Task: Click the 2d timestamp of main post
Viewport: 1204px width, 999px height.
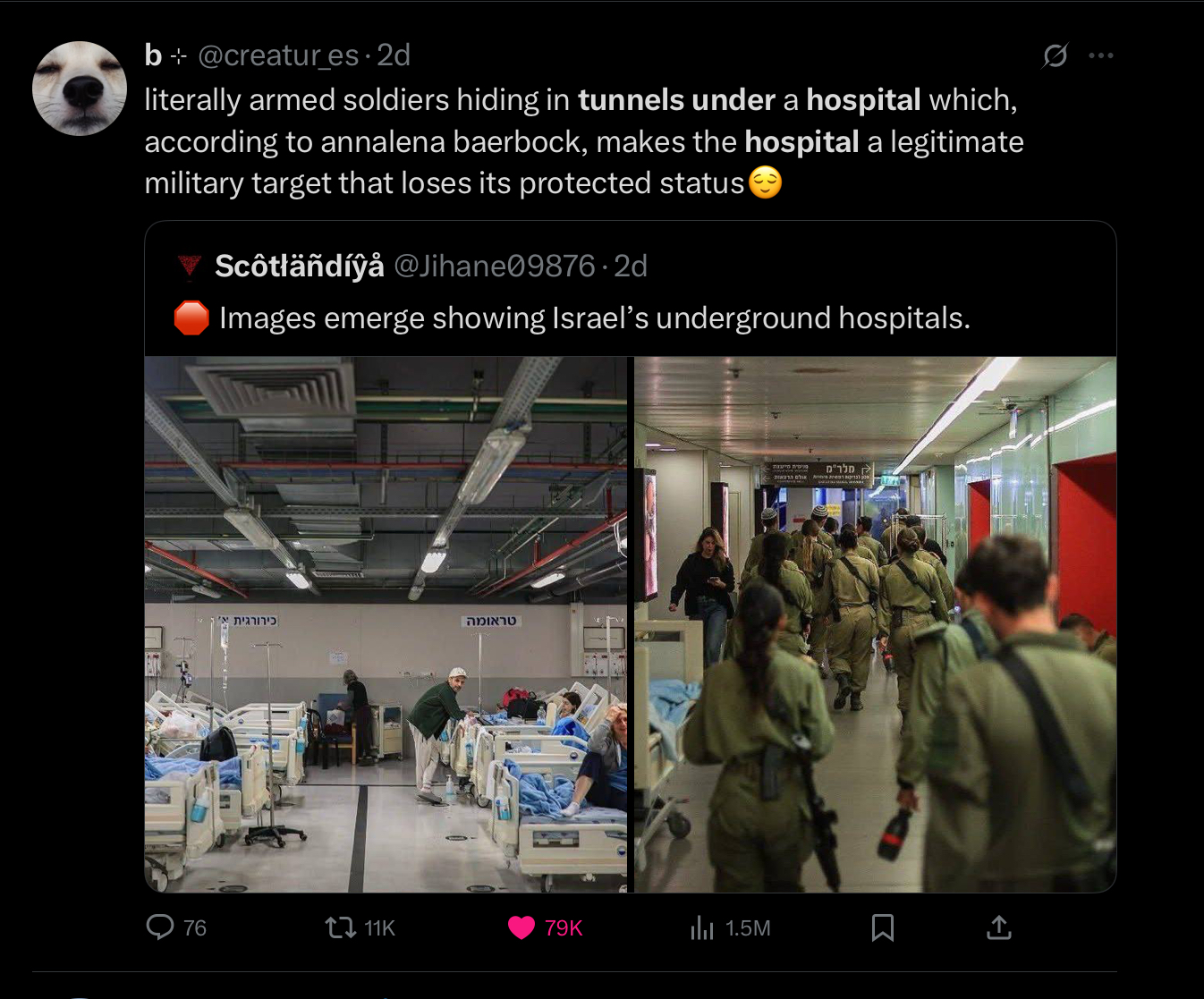Action: [x=394, y=55]
